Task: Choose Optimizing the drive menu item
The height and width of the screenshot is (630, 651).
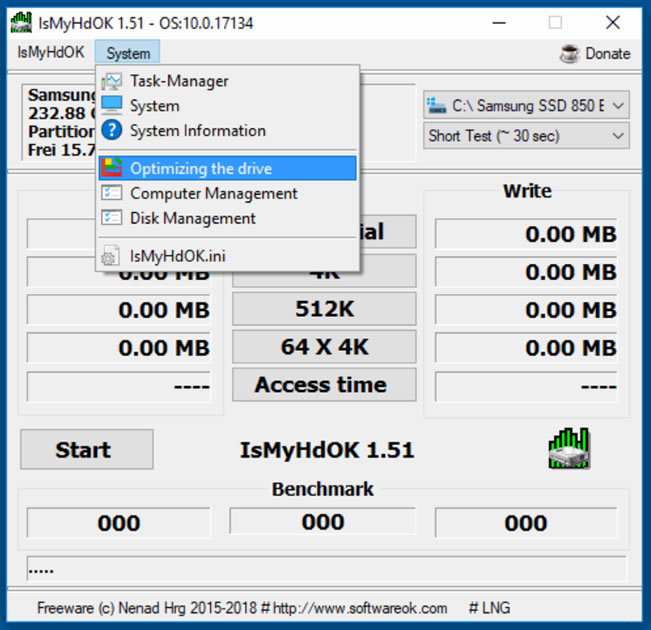Action: pyautogui.click(x=228, y=168)
